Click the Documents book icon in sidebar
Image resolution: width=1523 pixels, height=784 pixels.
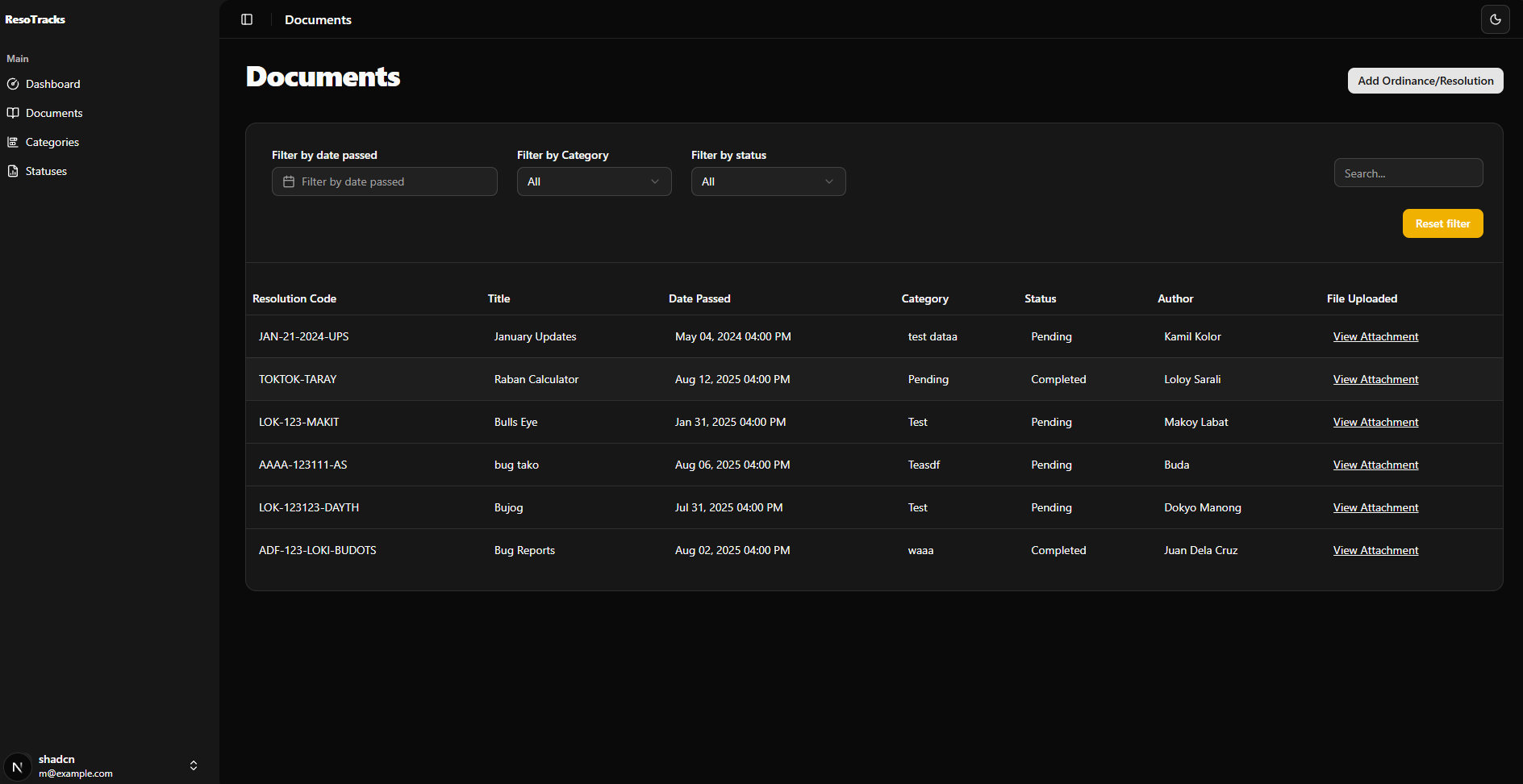13,113
